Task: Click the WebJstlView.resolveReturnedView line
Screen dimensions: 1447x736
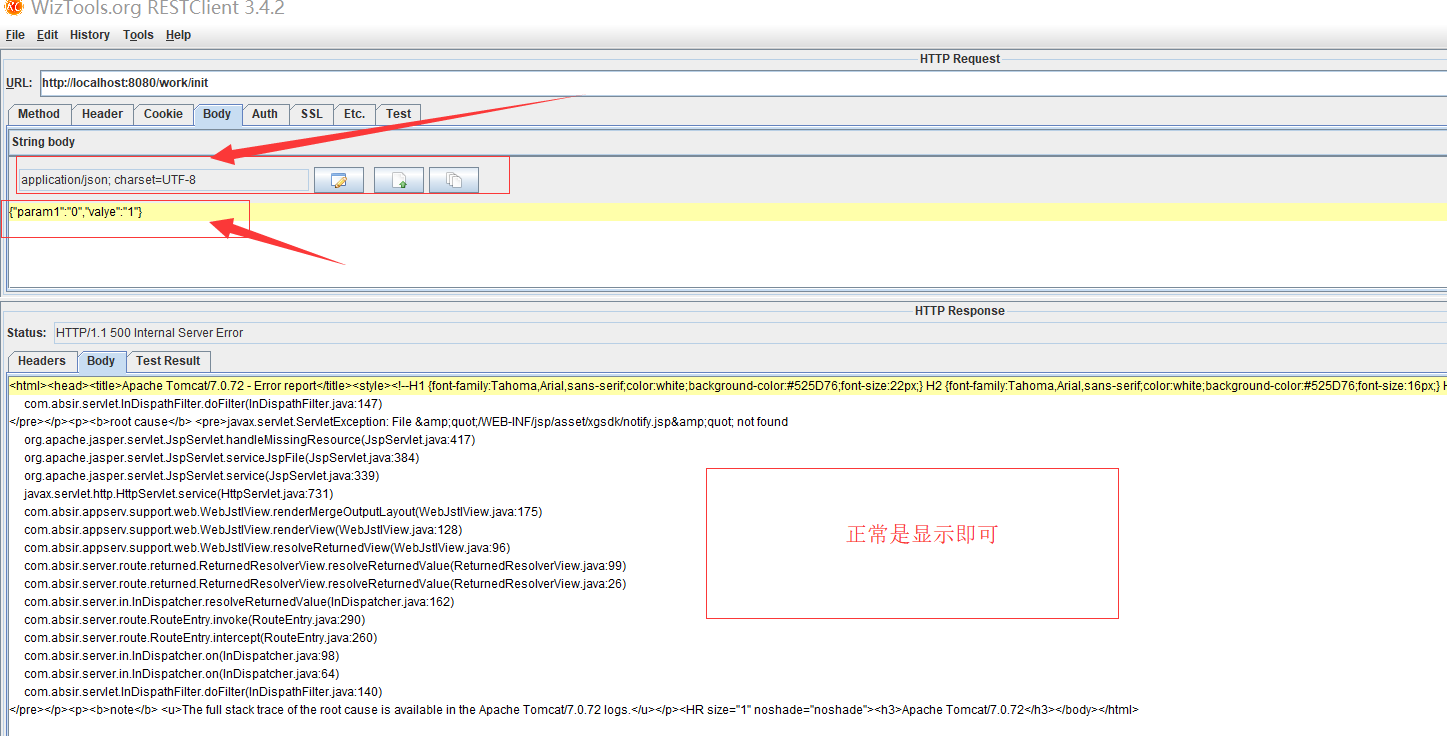Action: [267, 548]
